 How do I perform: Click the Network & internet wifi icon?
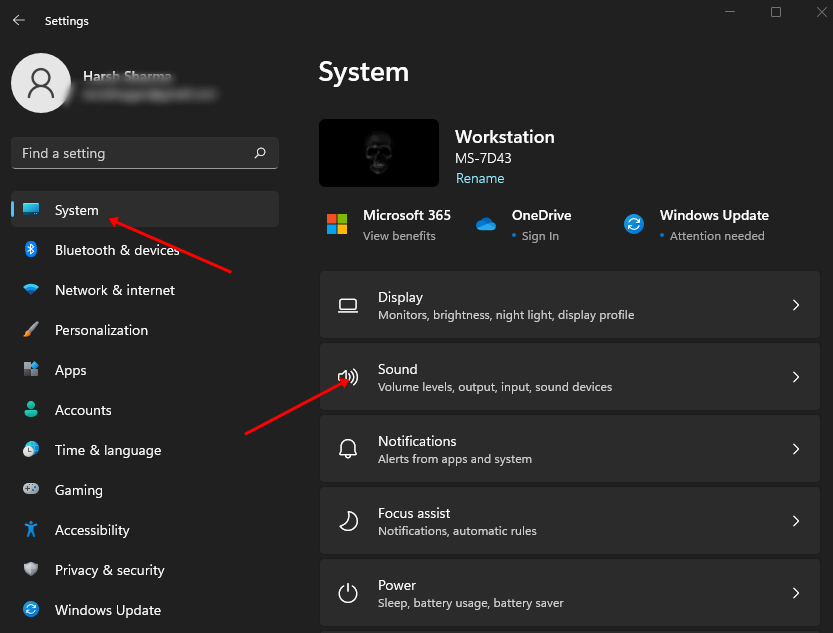(31, 290)
